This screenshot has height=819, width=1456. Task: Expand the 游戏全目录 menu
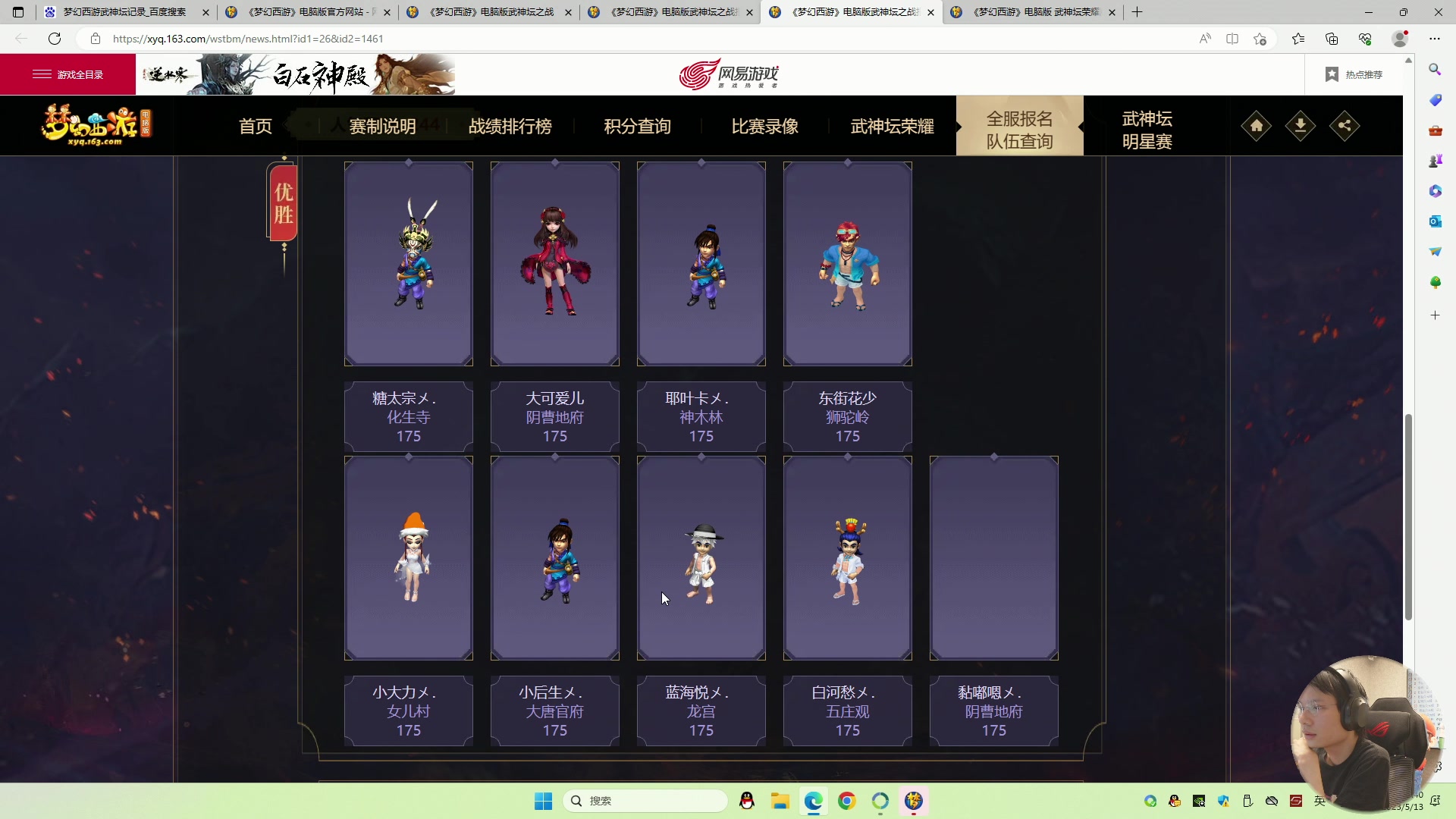[68, 74]
